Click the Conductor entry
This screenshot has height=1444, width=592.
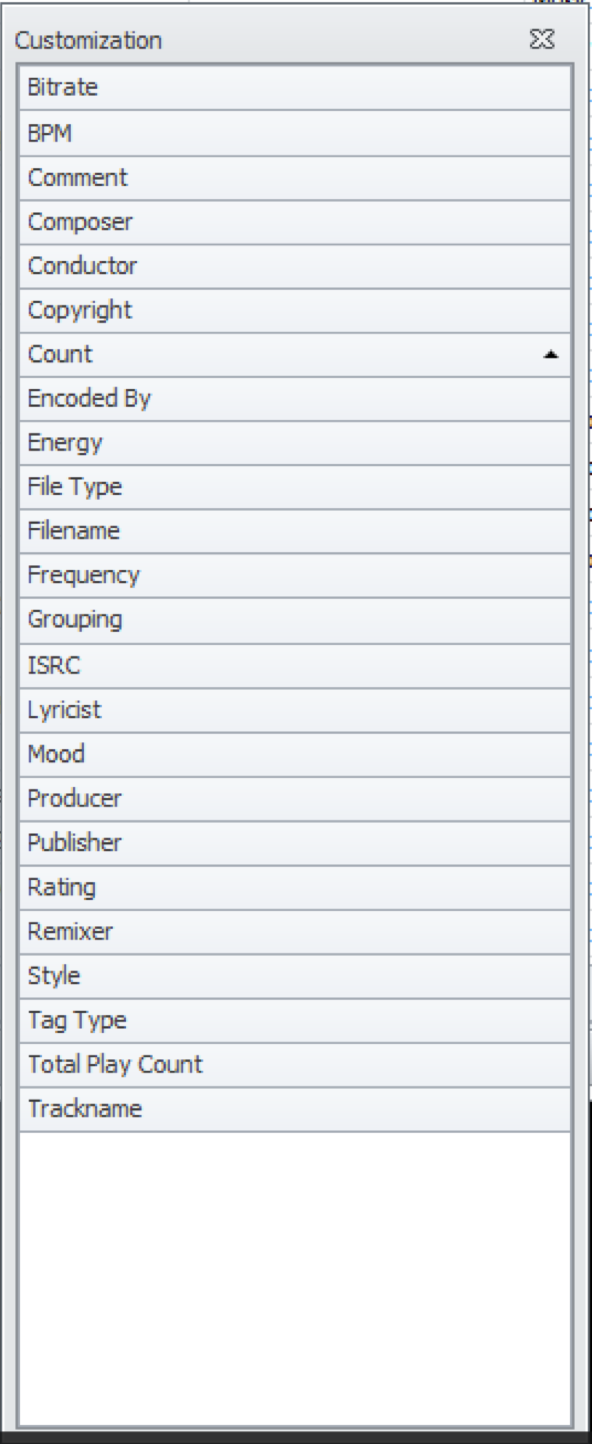[x=295, y=266]
